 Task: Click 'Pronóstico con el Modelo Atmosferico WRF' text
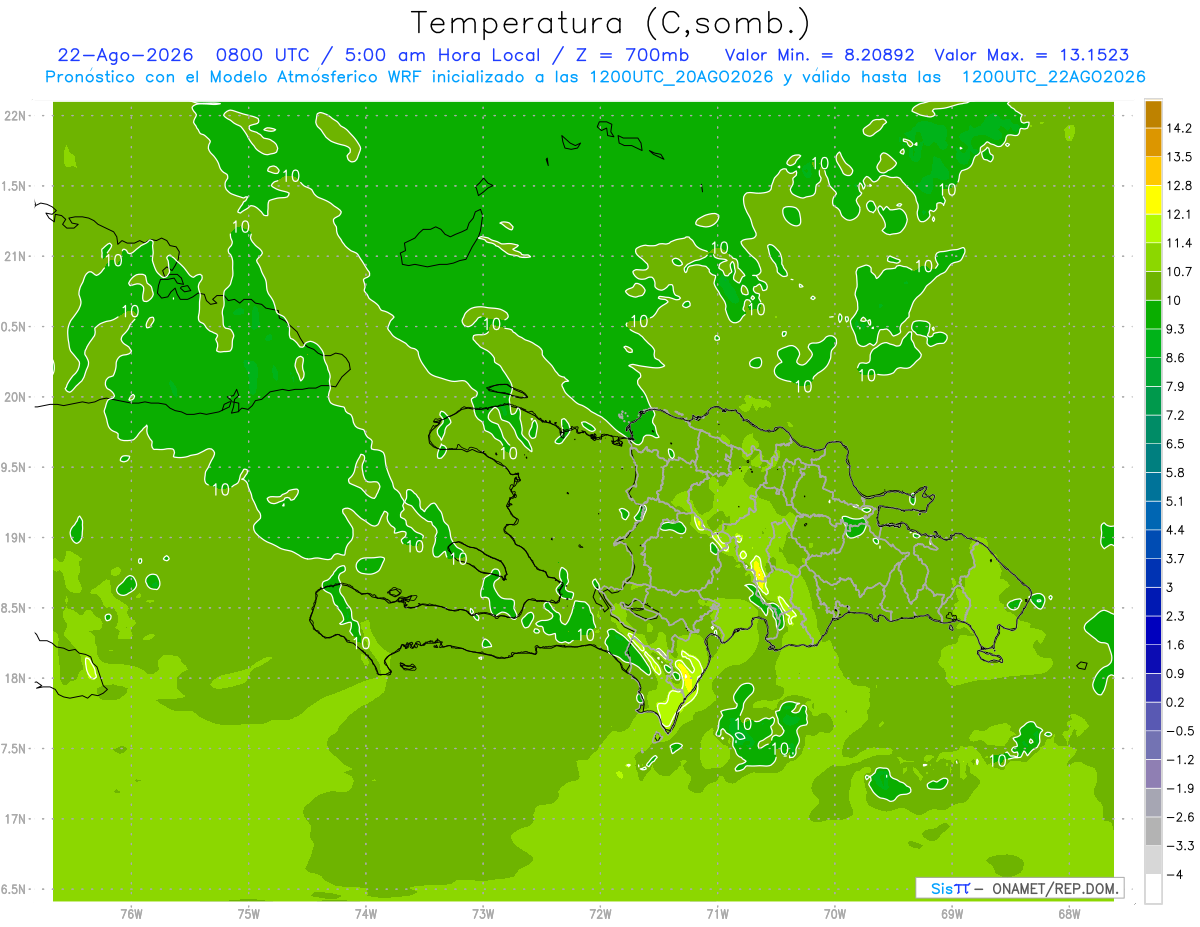234,77
